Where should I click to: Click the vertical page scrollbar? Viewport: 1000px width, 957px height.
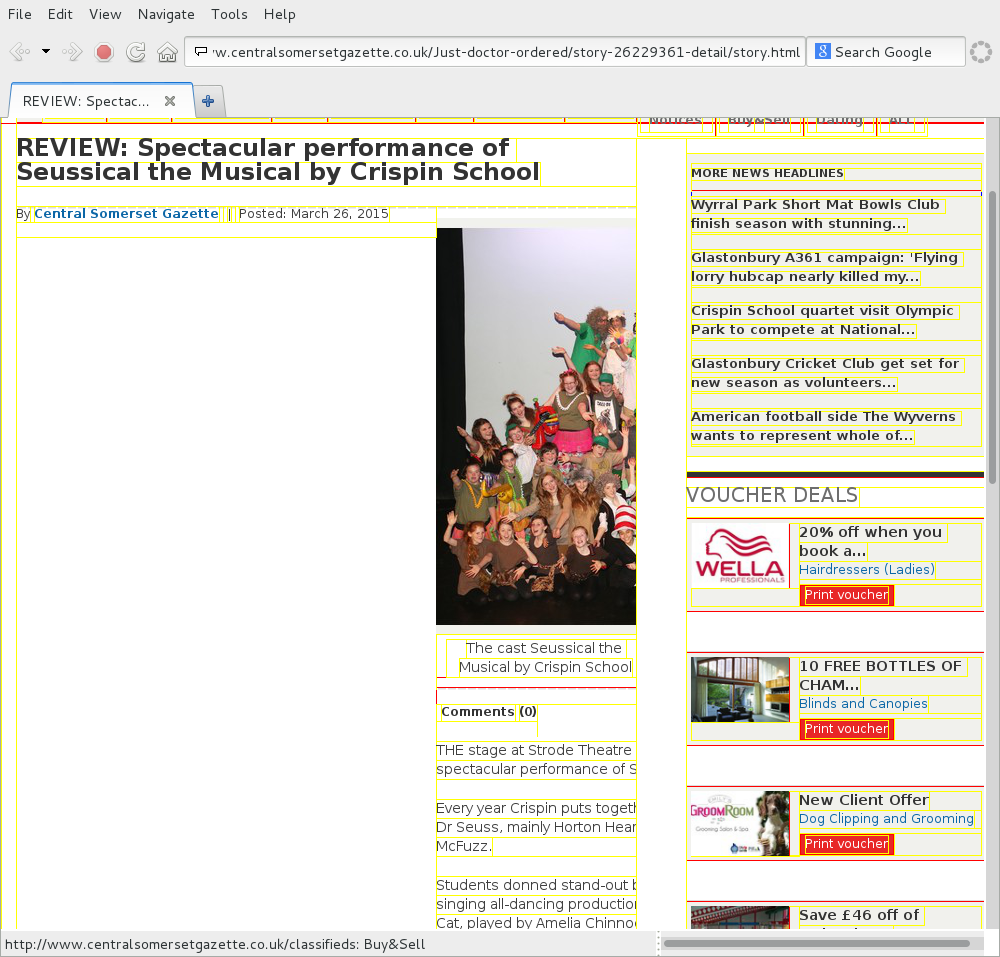992,320
